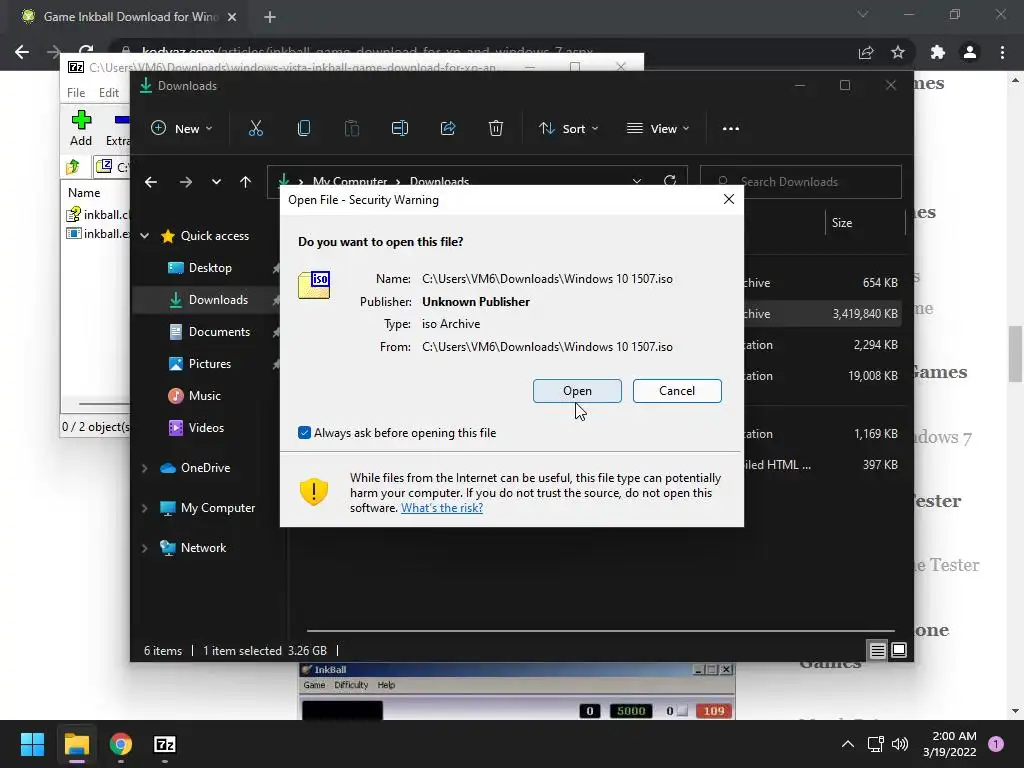Cancel the Open File security warning

coord(677,391)
